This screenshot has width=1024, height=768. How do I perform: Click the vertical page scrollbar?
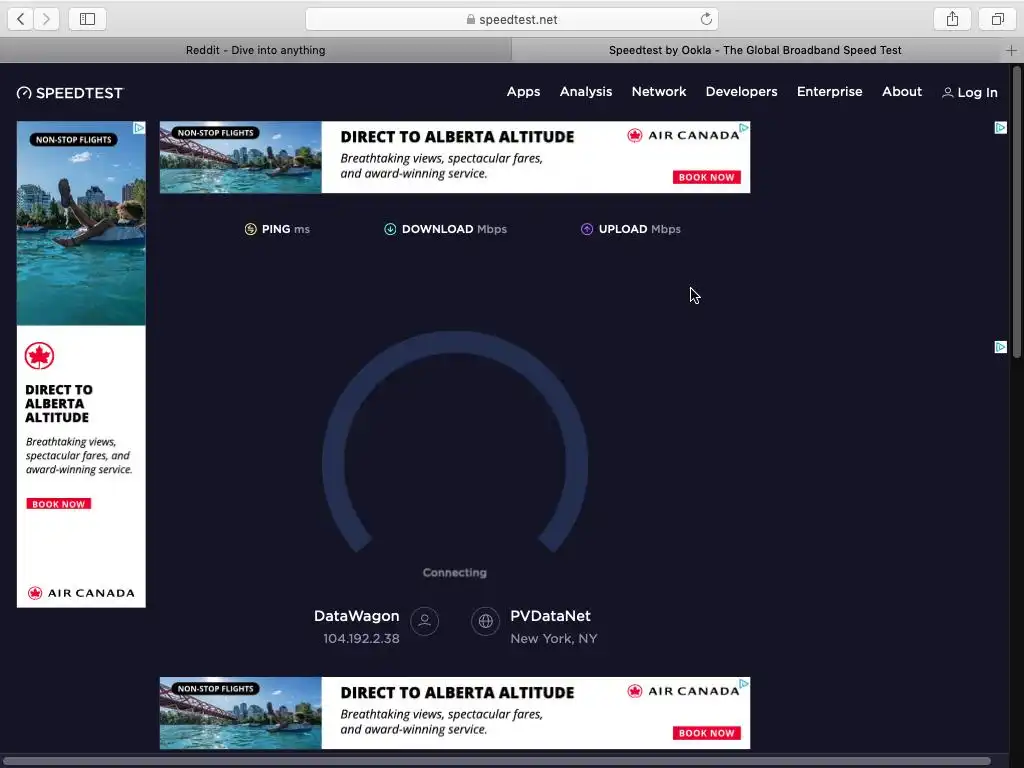(x=1017, y=210)
